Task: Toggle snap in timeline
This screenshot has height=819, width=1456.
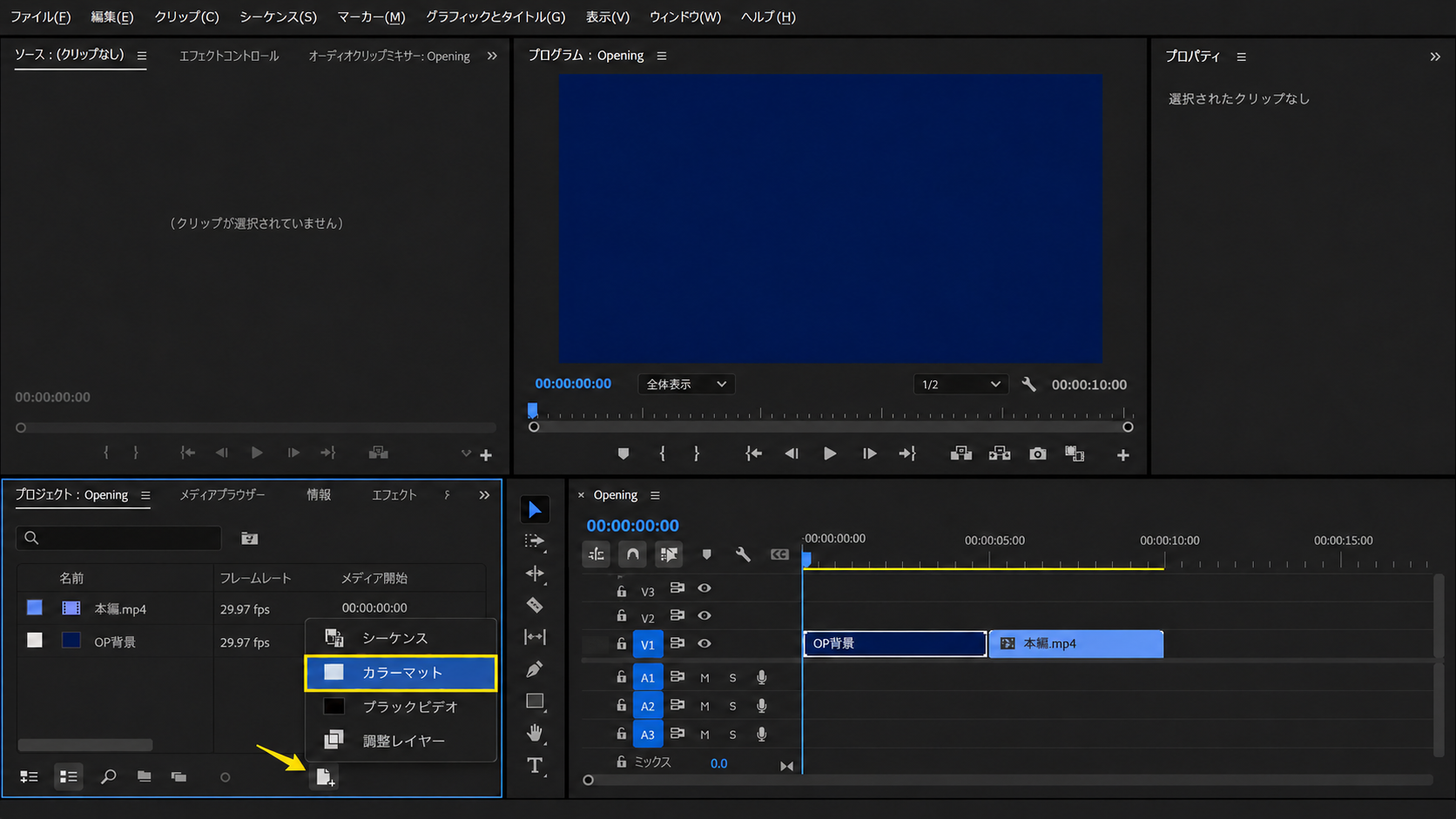Action: click(632, 554)
